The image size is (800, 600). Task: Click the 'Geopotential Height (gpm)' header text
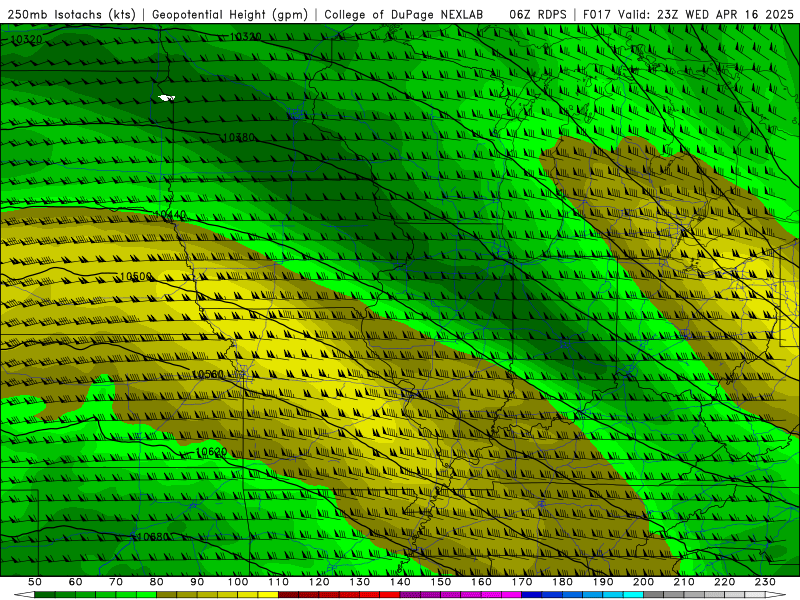(230, 15)
